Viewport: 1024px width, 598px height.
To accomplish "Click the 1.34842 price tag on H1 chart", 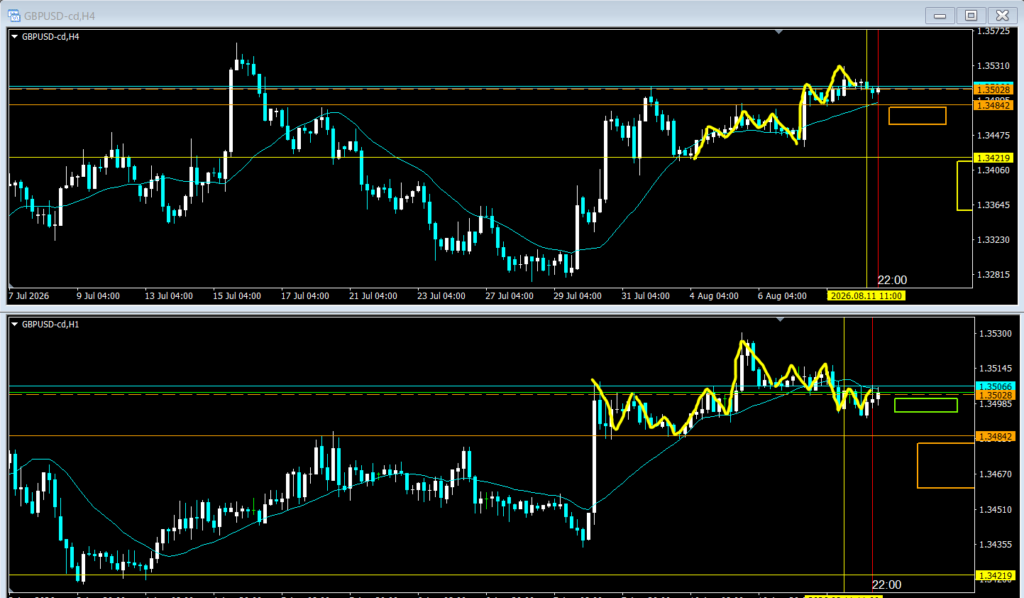I will coord(995,437).
